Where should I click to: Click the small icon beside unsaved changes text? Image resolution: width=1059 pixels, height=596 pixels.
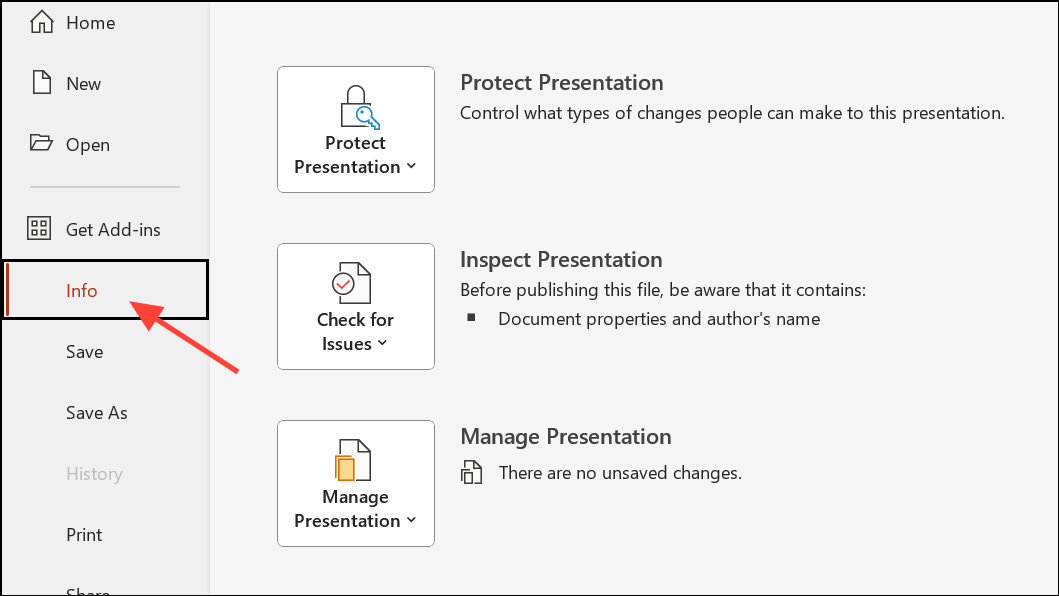(x=472, y=473)
